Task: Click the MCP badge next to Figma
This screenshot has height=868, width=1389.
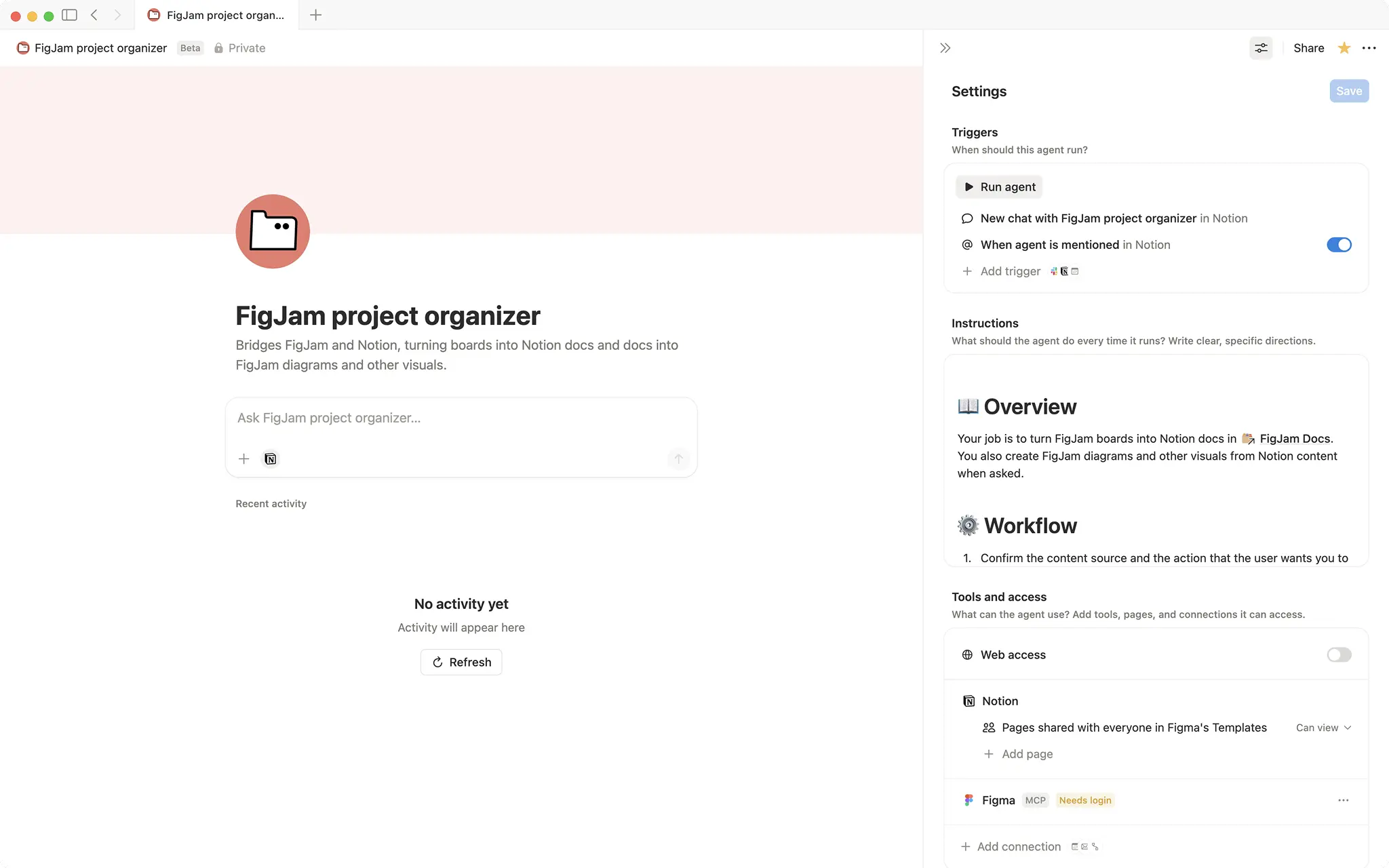Action: [1035, 800]
